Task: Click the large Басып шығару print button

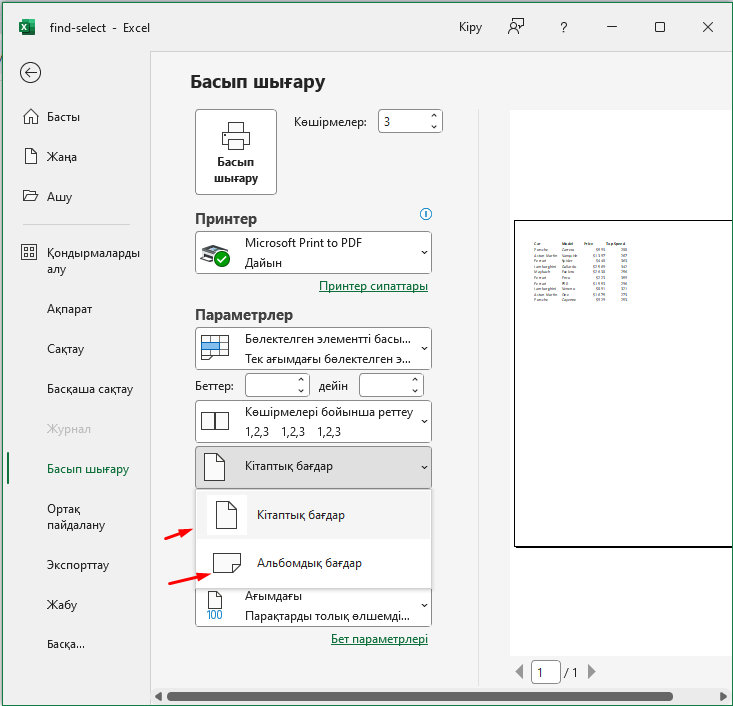Action: [x=236, y=152]
